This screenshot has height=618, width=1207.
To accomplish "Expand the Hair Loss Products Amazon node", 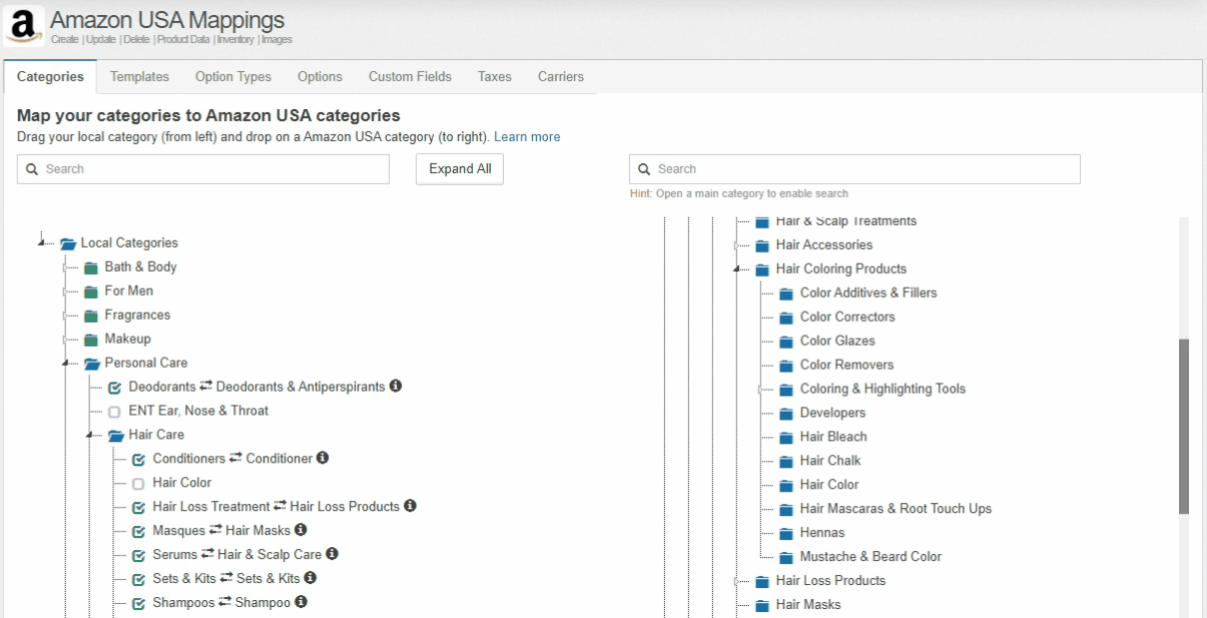I will pos(737,581).
